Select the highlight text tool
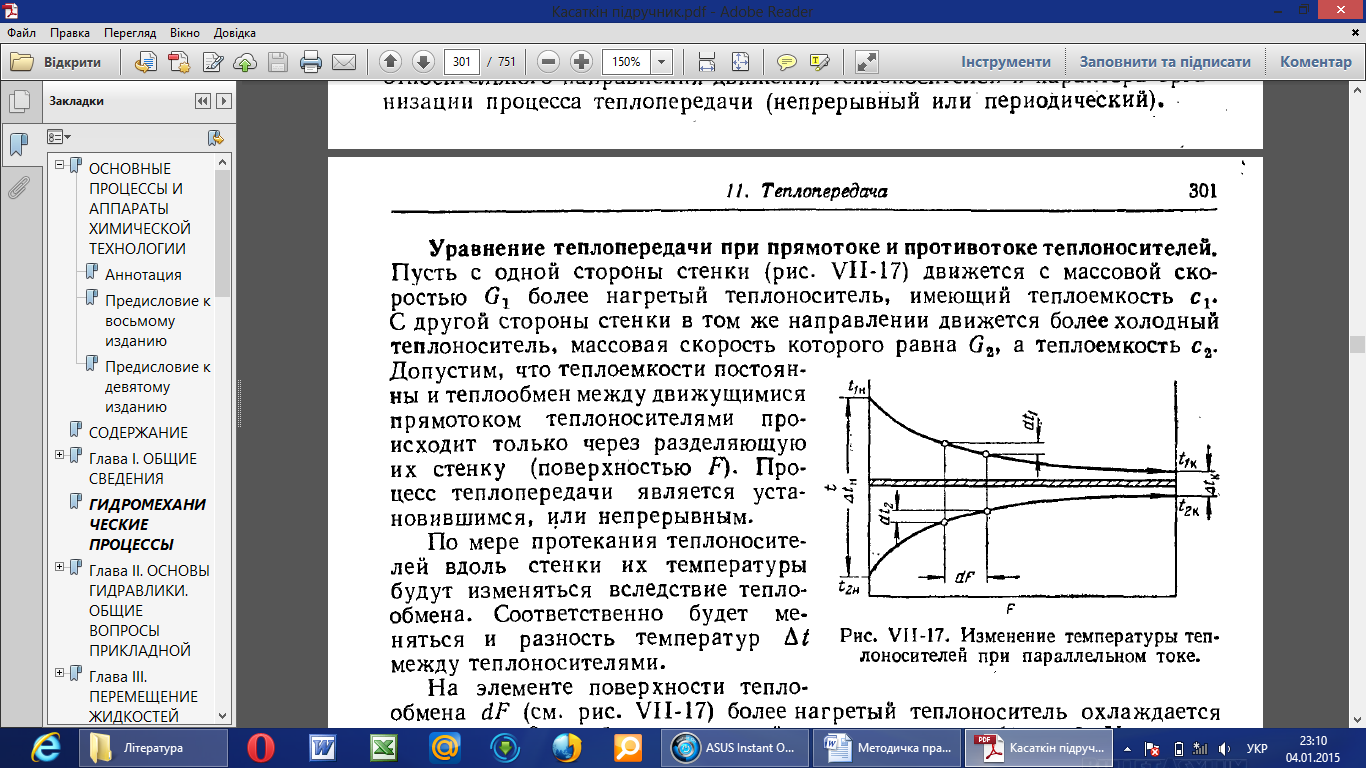This screenshot has height=768, width=1366. 820,62
